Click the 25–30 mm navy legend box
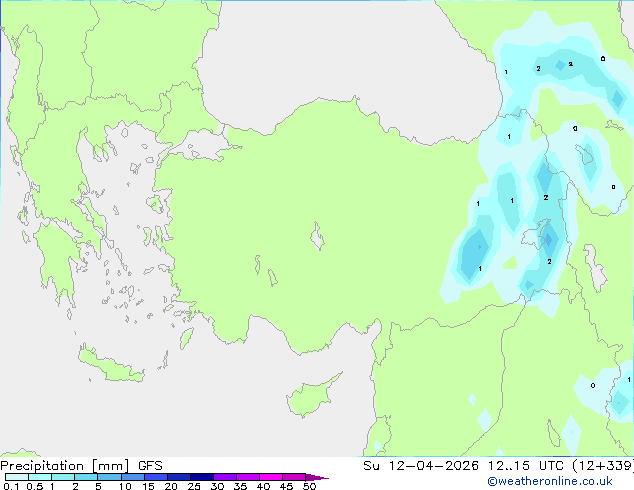Image resolution: width=634 pixels, height=490 pixels. [201, 477]
